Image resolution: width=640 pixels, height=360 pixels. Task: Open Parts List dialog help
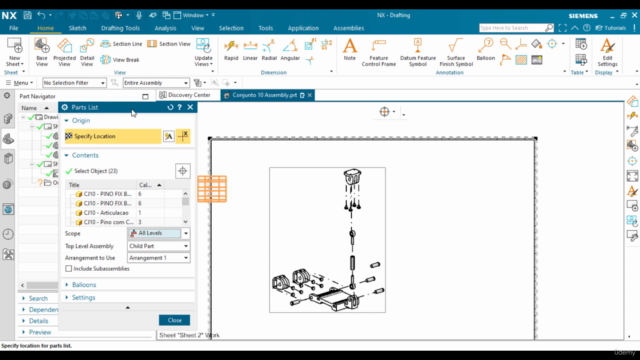point(180,107)
